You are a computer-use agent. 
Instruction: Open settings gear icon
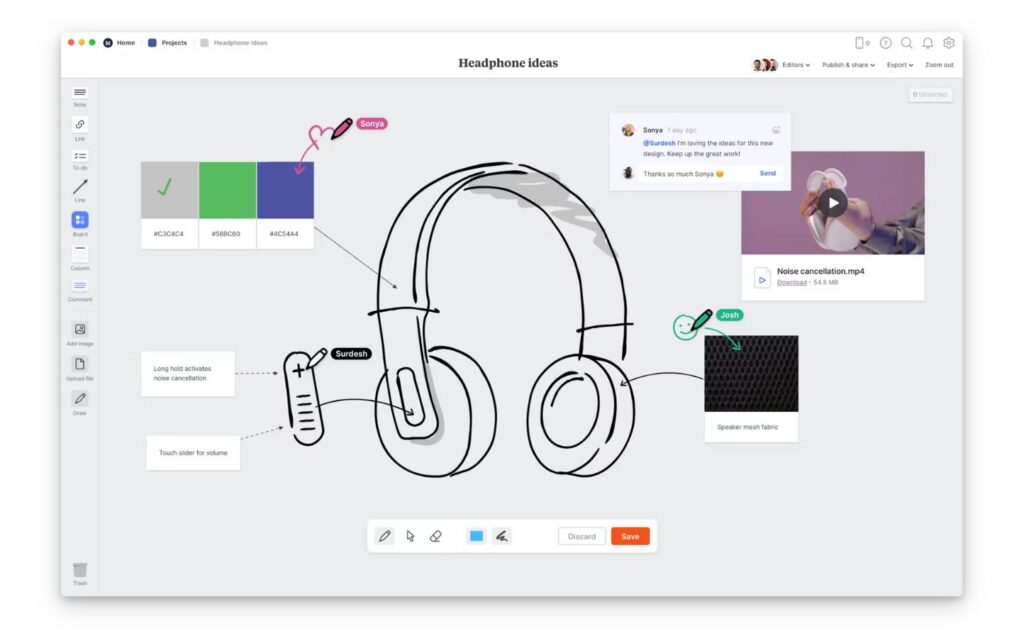pyautogui.click(x=949, y=42)
